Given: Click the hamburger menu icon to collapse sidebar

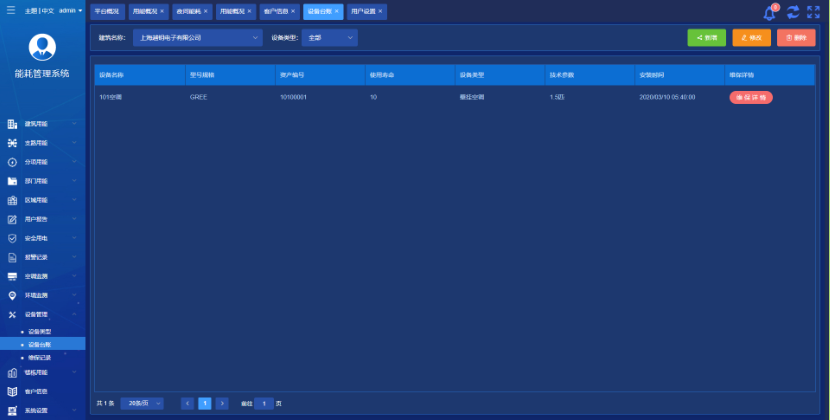Looking at the screenshot, I should click(x=11, y=10).
